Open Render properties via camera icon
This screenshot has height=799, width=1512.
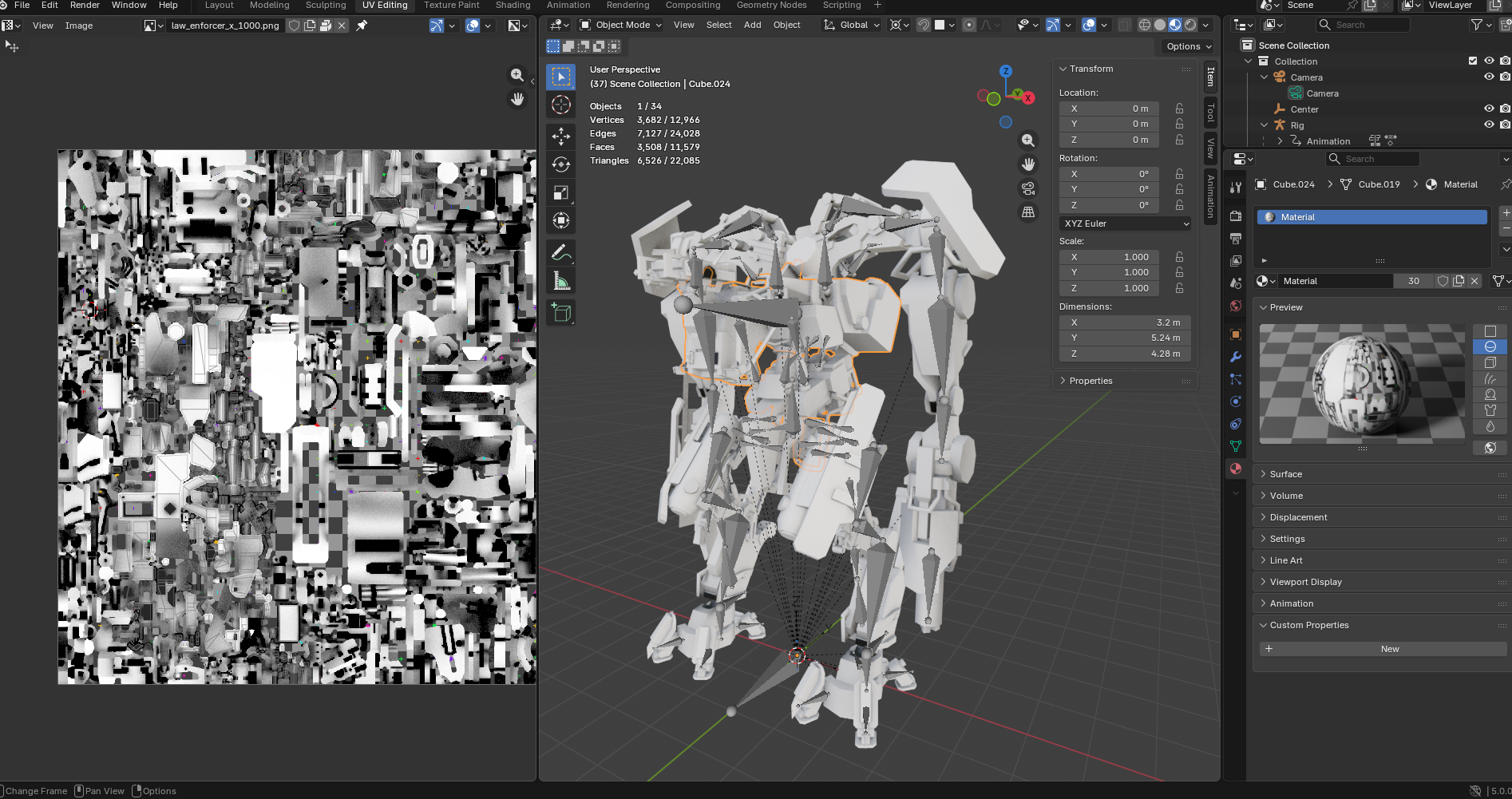coord(1235,216)
